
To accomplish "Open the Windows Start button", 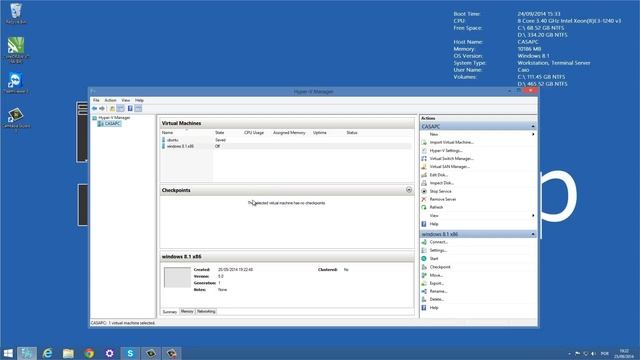I will click(x=8, y=353).
